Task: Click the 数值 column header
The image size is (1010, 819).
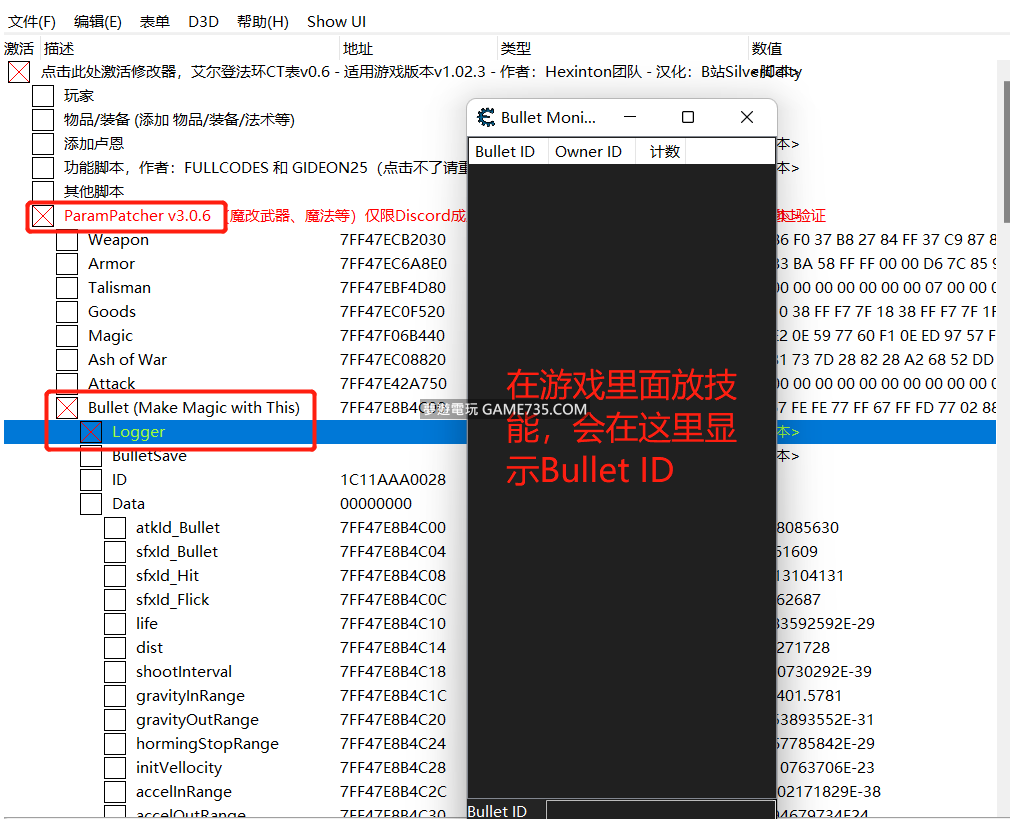Action: coord(873,48)
